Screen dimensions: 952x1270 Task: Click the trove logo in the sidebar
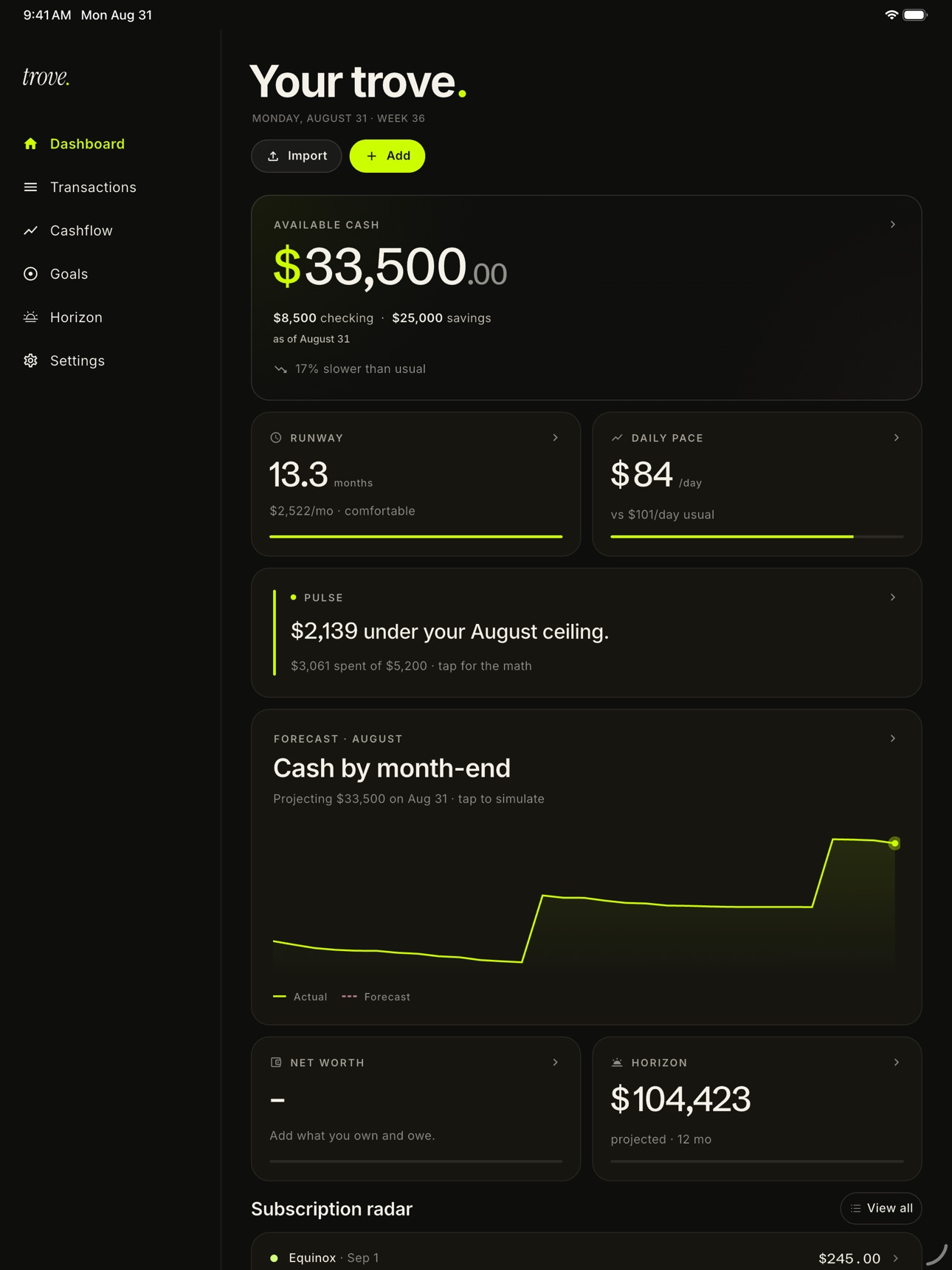(46, 77)
